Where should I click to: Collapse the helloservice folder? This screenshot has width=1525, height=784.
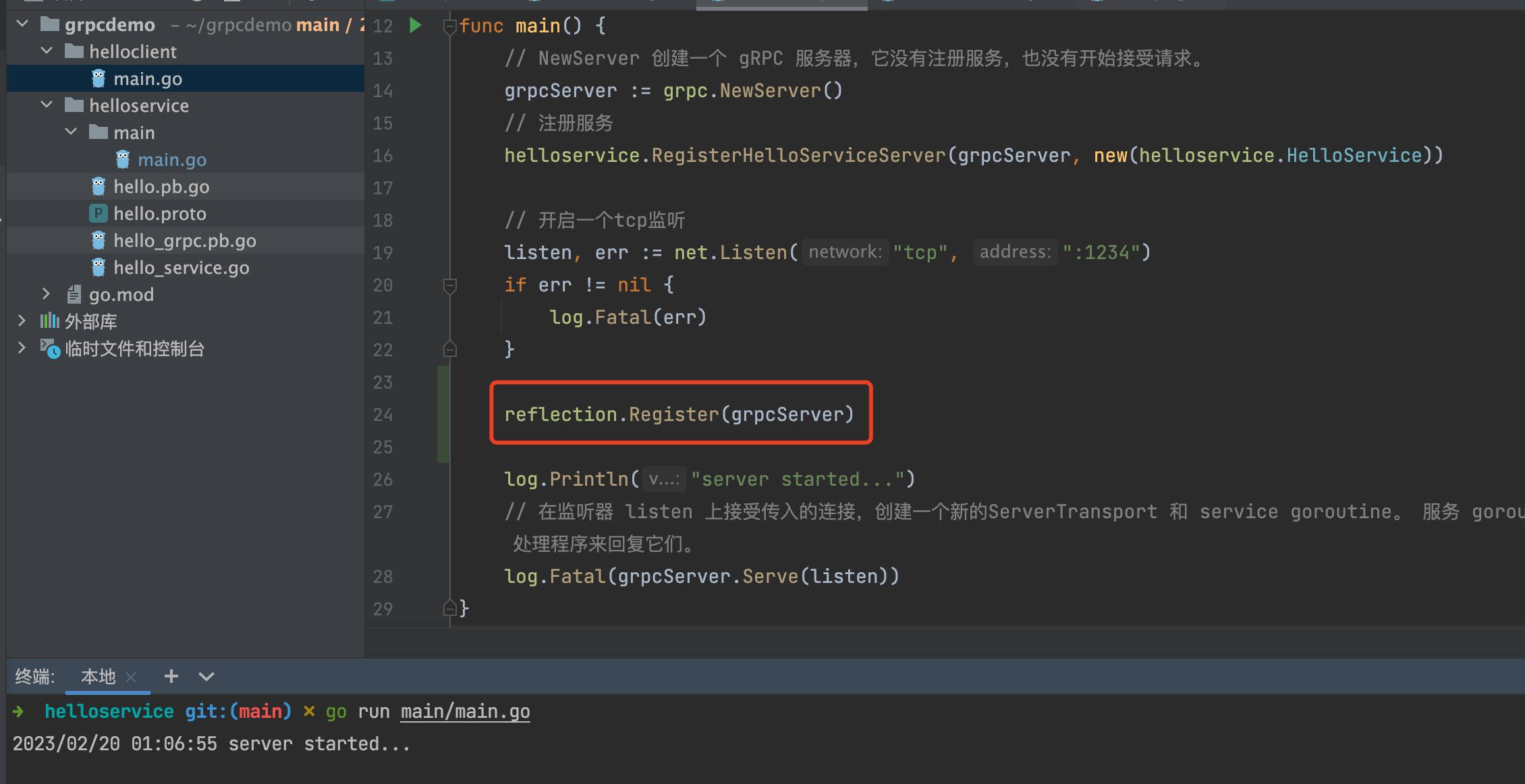pyautogui.click(x=46, y=105)
